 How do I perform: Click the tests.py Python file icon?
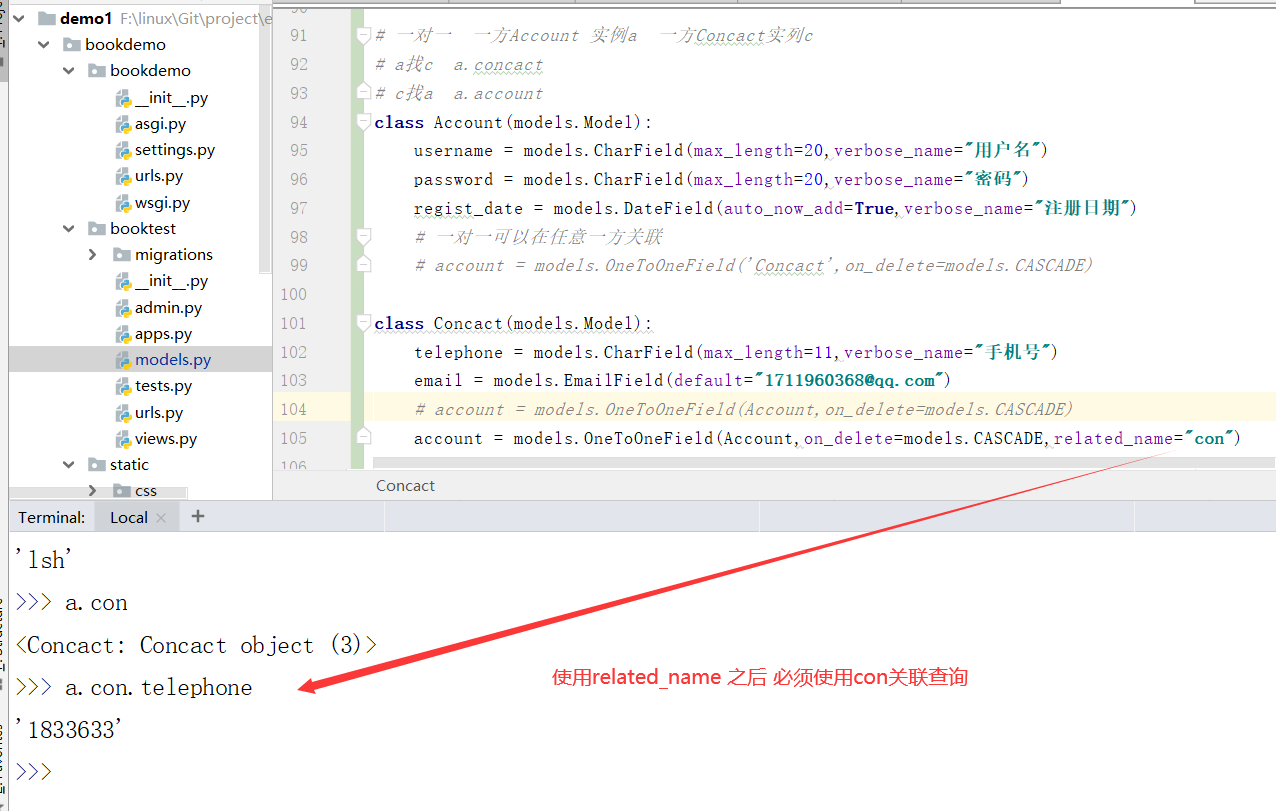pos(123,385)
